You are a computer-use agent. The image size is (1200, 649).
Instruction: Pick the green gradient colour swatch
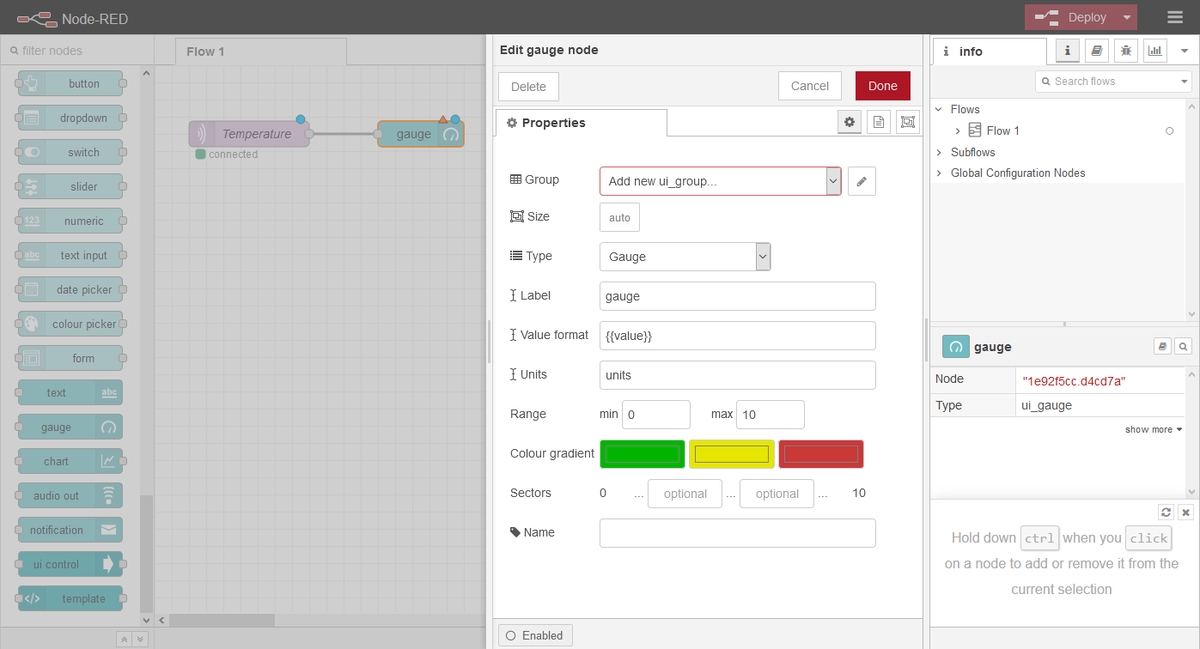click(x=642, y=454)
